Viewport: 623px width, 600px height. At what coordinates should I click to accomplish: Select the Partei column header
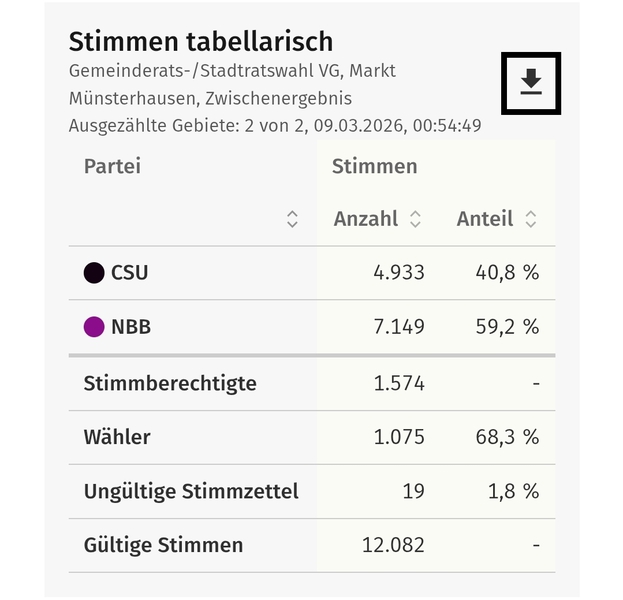coord(112,166)
